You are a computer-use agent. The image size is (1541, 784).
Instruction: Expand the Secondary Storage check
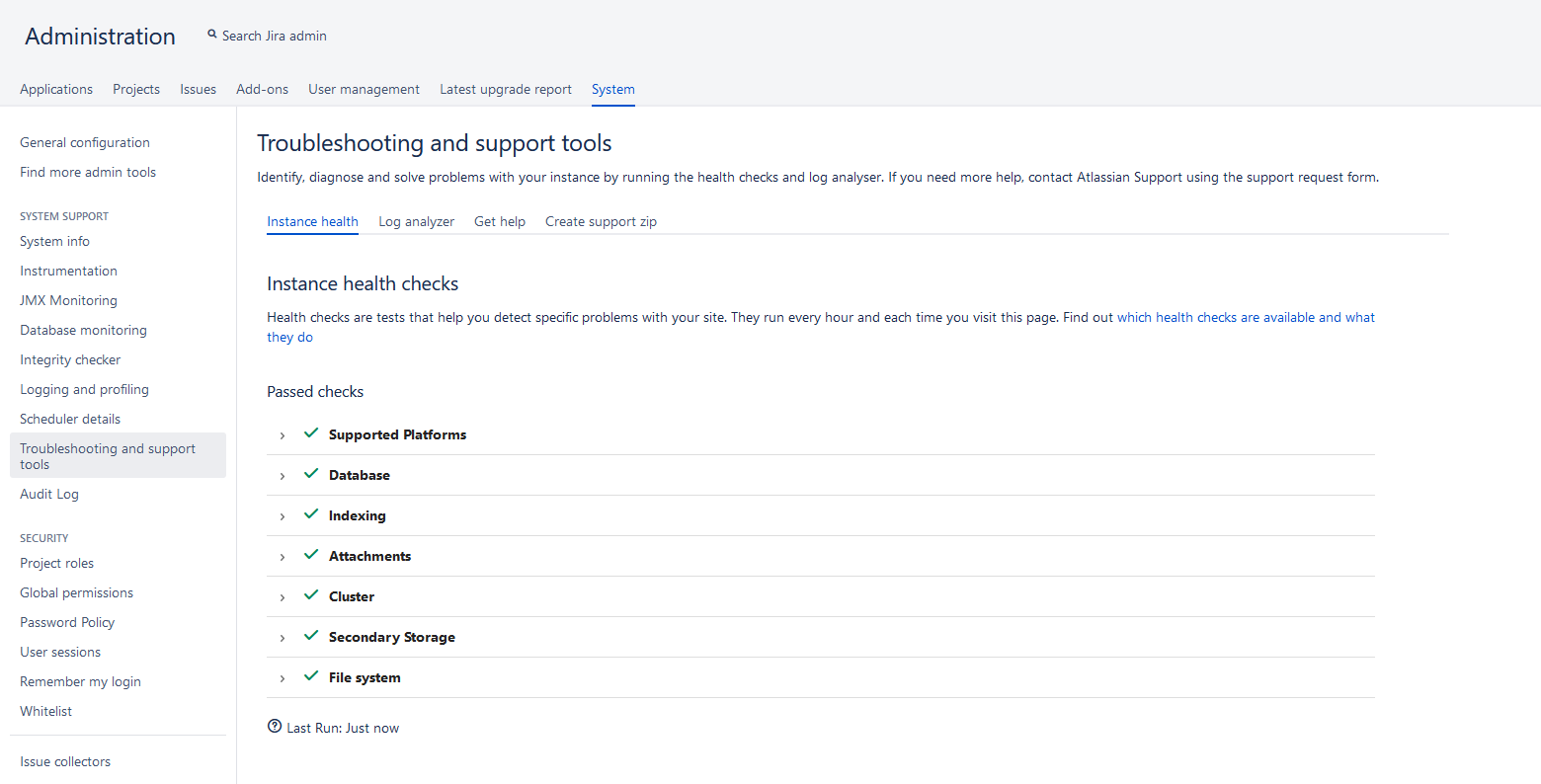[283, 638]
